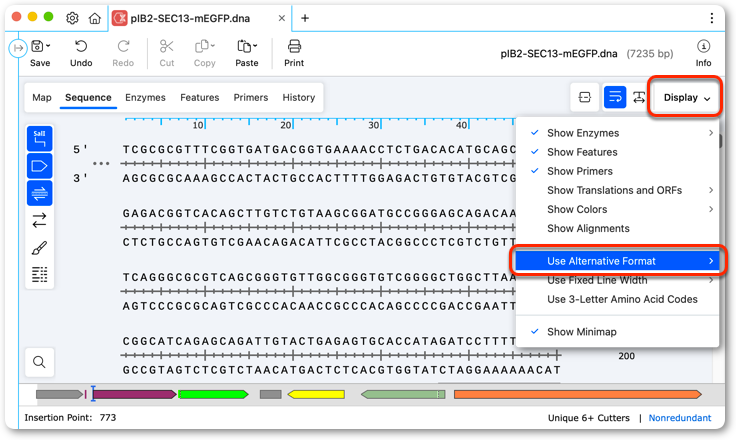
Task: Open the Info panel icon
Action: [703, 46]
